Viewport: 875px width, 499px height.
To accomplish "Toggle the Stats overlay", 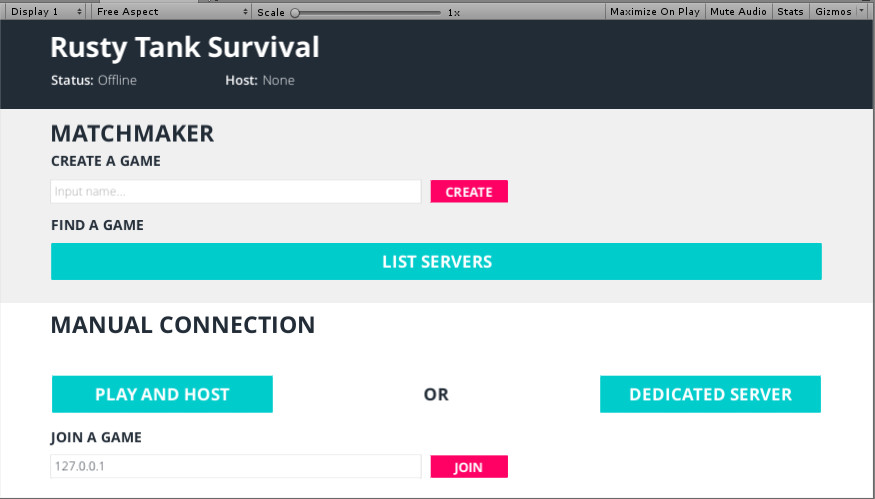I will coord(790,12).
